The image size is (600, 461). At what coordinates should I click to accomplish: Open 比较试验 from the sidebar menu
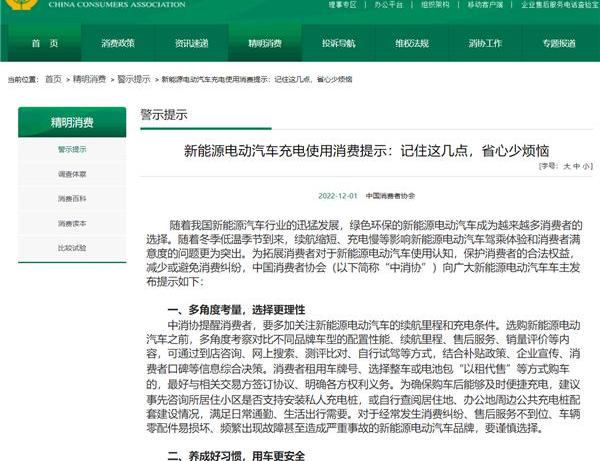pos(72,247)
